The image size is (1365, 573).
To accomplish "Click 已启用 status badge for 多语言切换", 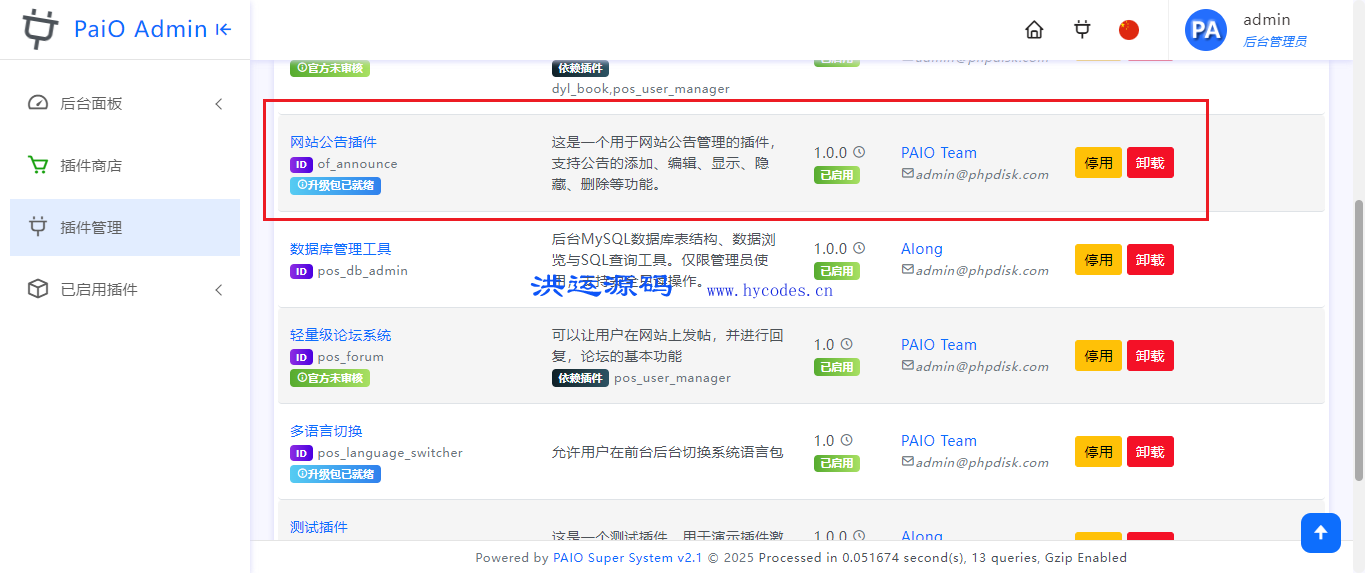I will 835,463.
